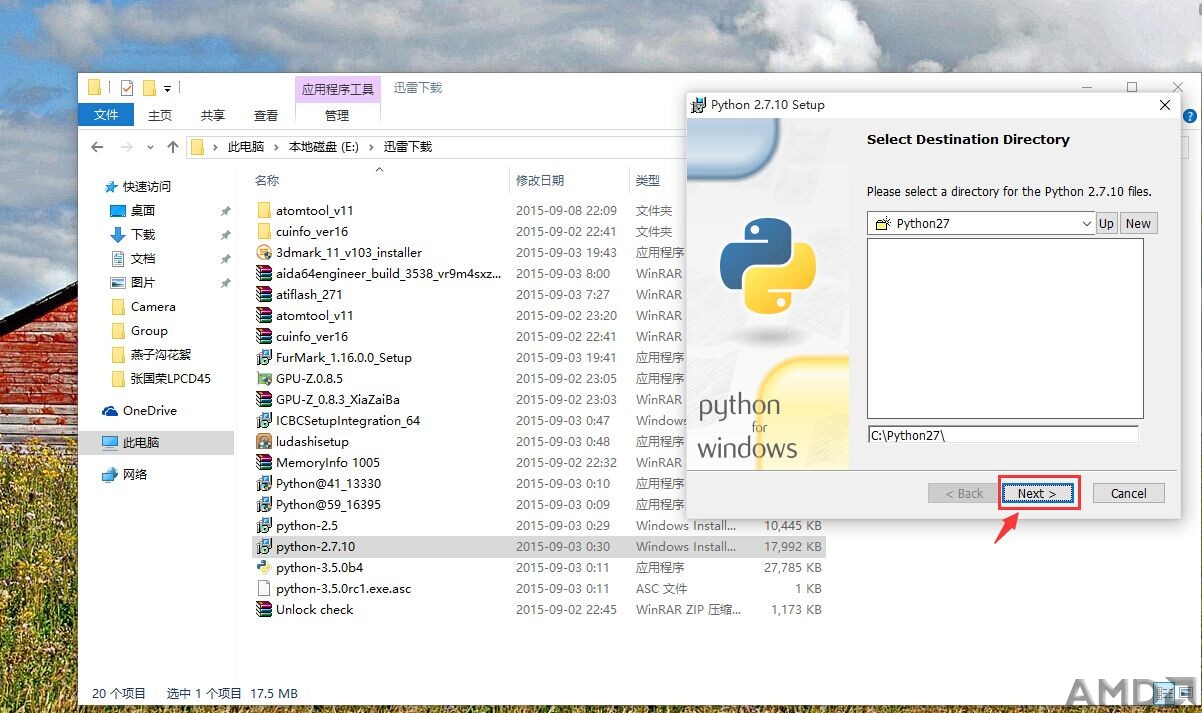Select the 3dmark_11_v103_installer file icon

click(x=264, y=253)
